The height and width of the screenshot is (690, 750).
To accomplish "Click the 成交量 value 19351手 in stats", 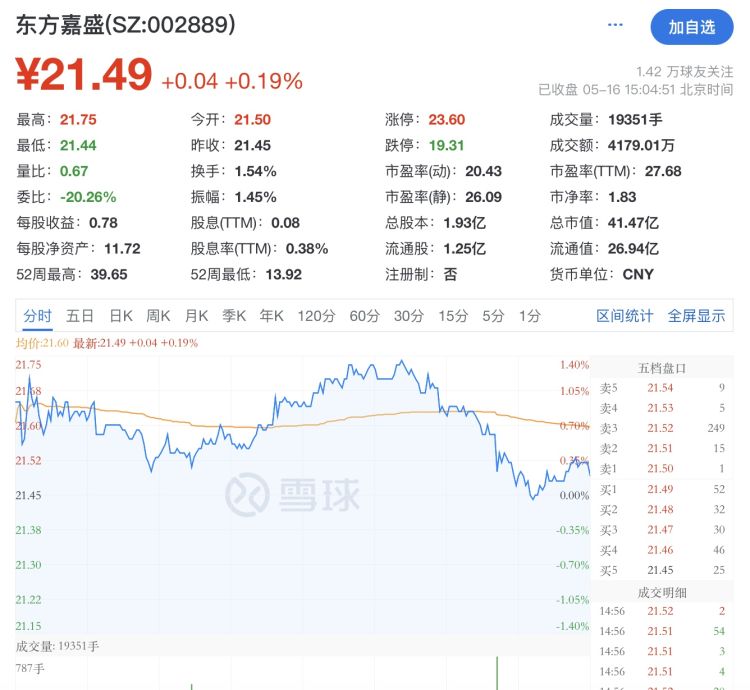I will [635, 120].
